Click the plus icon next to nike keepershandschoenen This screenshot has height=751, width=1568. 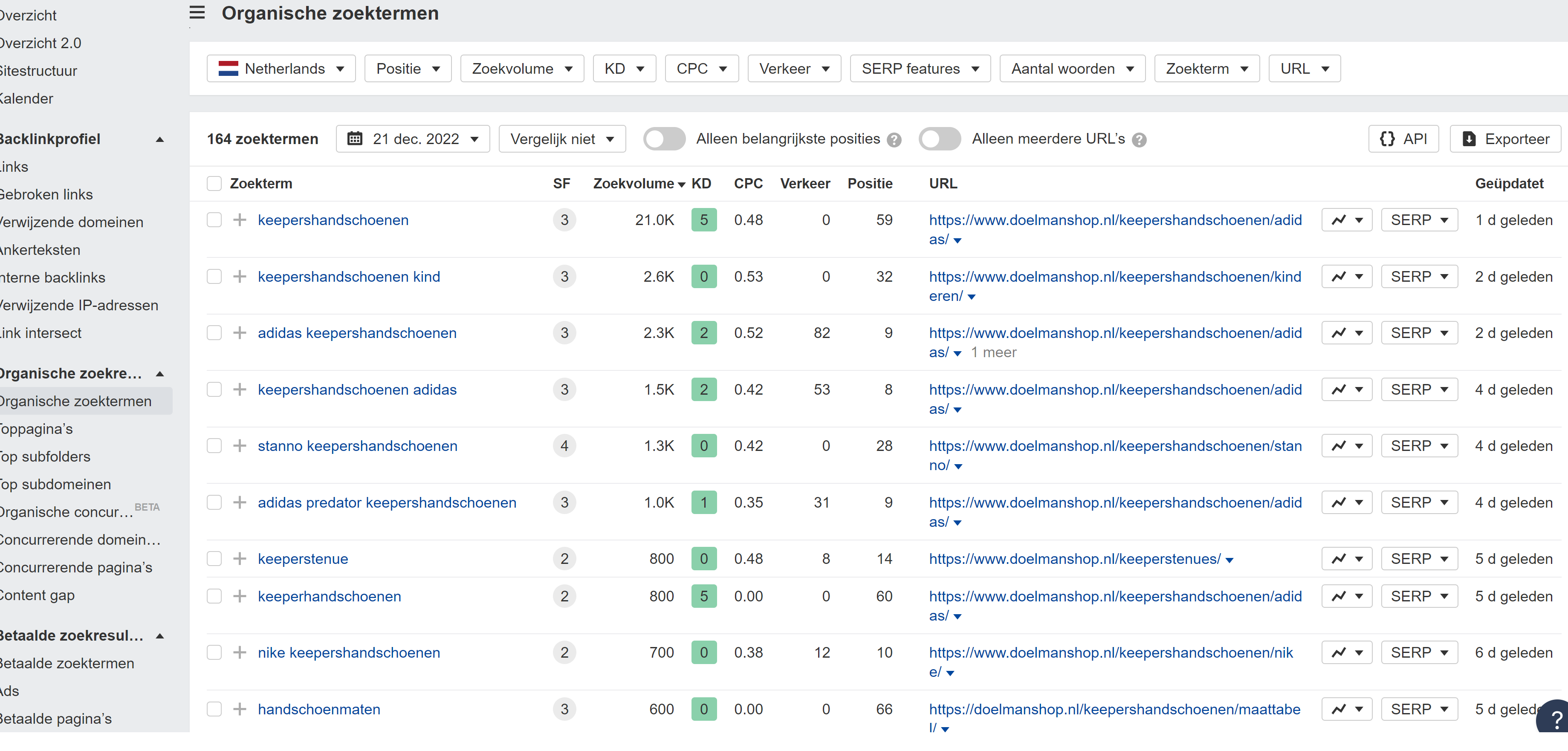click(240, 653)
